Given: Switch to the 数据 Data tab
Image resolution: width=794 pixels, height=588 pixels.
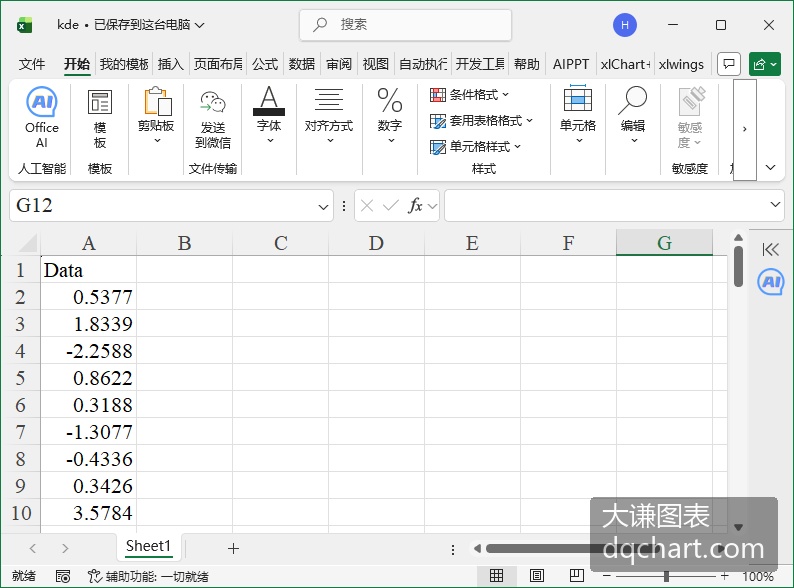Looking at the screenshot, I should point(302,64).
